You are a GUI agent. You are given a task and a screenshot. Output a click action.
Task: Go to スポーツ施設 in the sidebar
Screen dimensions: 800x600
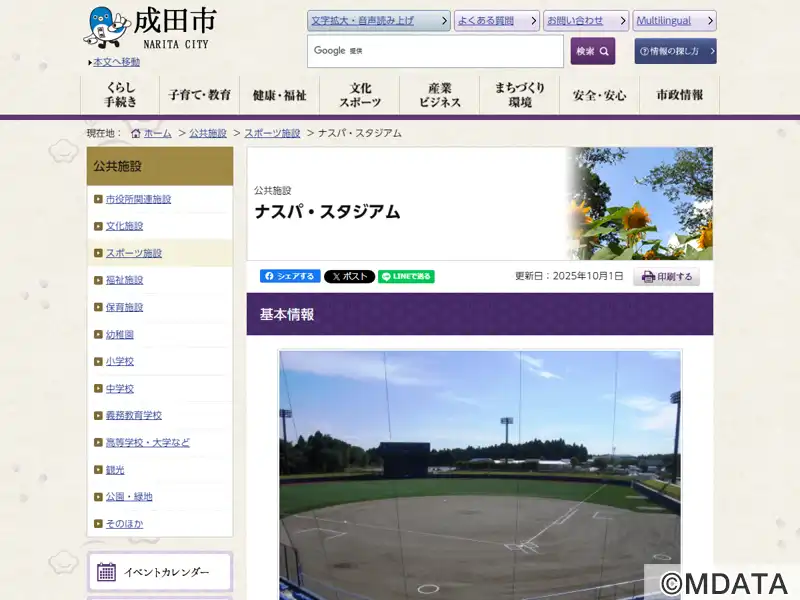134,253
